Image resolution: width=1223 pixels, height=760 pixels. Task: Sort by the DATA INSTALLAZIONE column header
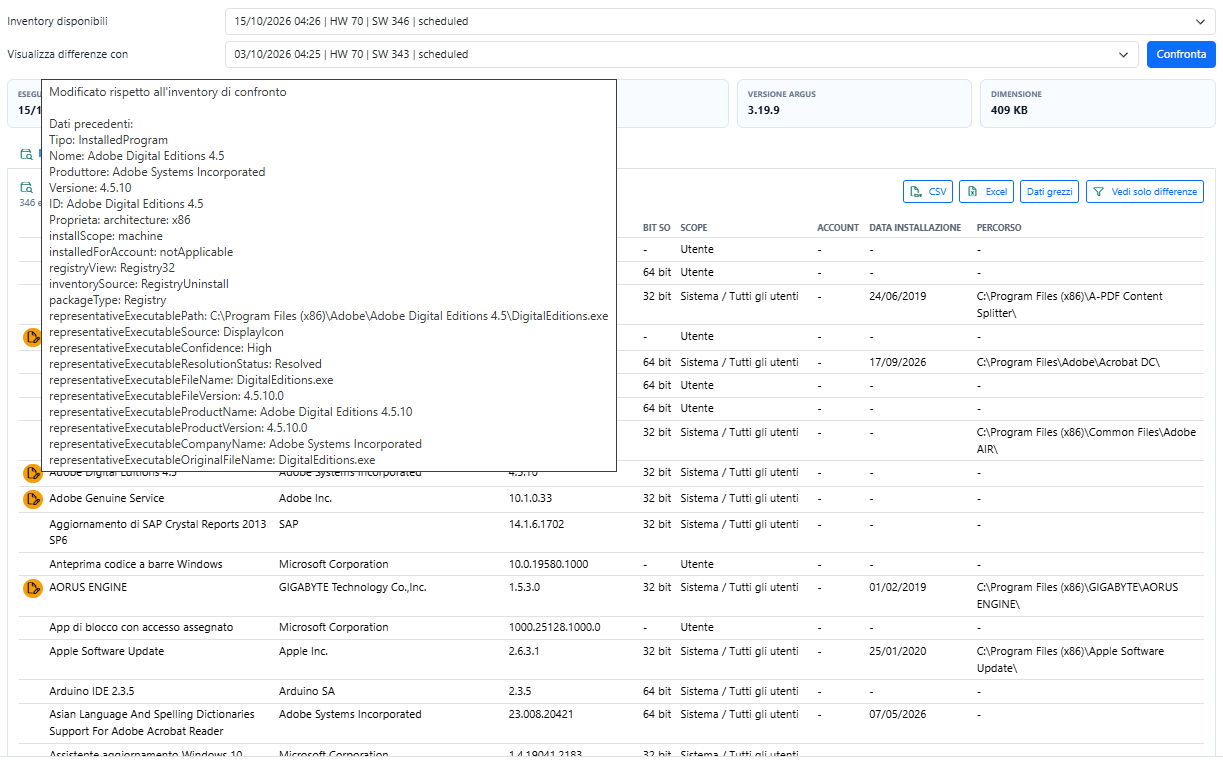915,228
